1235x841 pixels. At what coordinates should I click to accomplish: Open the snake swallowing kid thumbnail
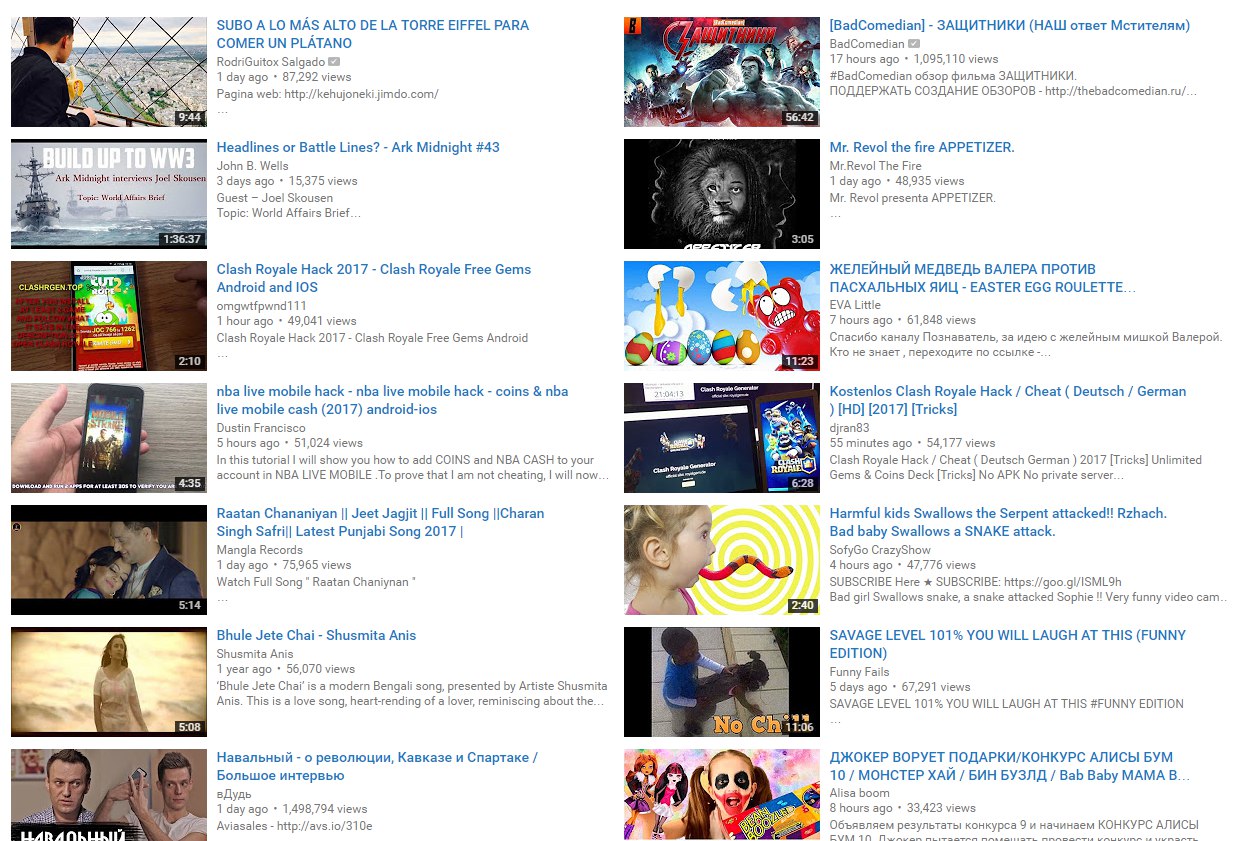pyautogui.click(x=721, y=560)
